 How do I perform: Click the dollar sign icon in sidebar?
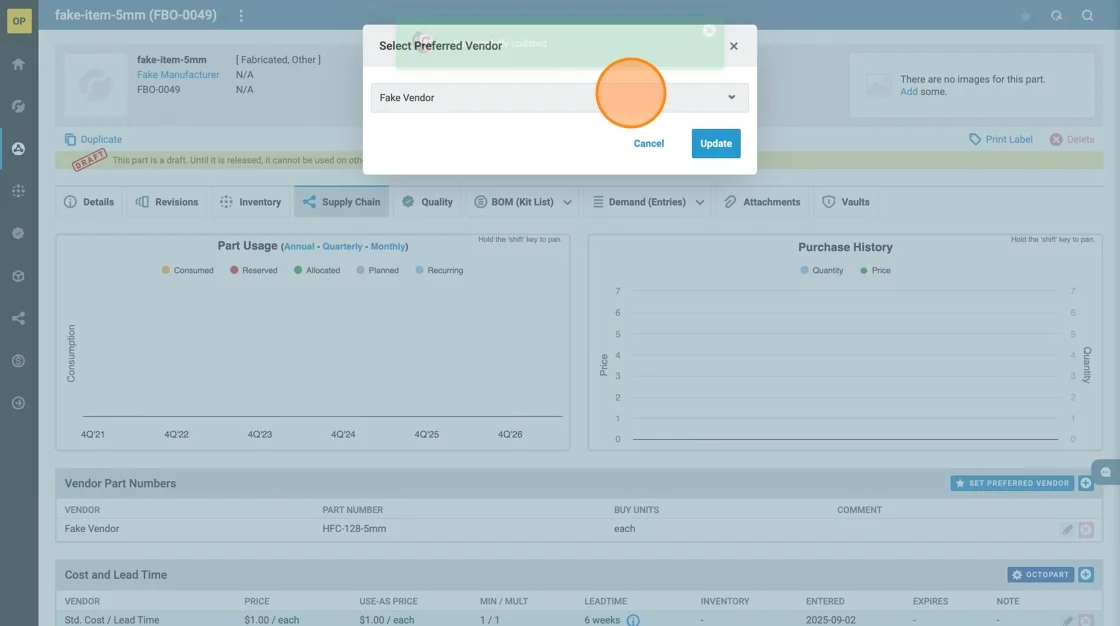(18, 361)
